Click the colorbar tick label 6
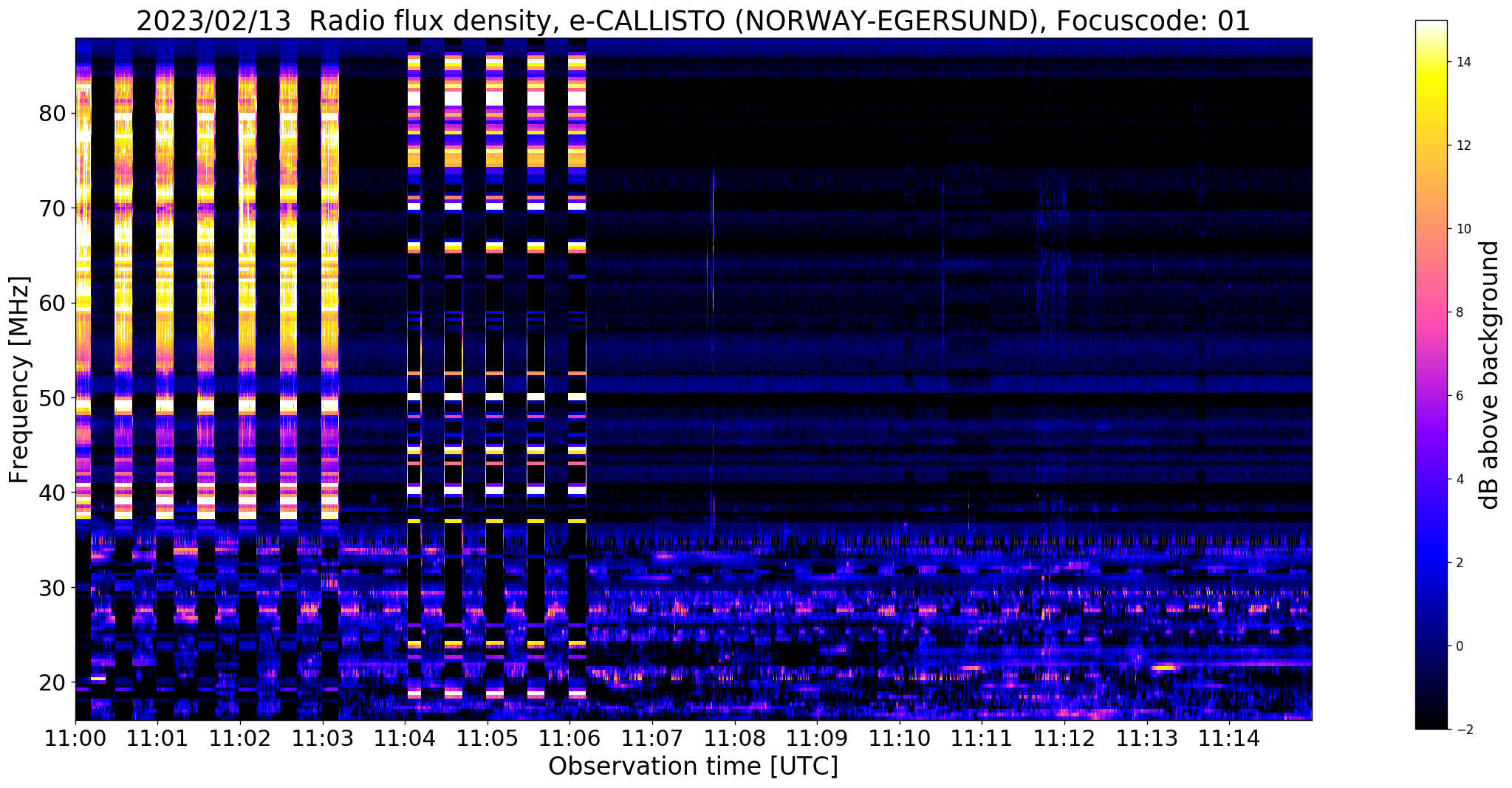Screen dimensions: 1512x788 [1459, 396]
